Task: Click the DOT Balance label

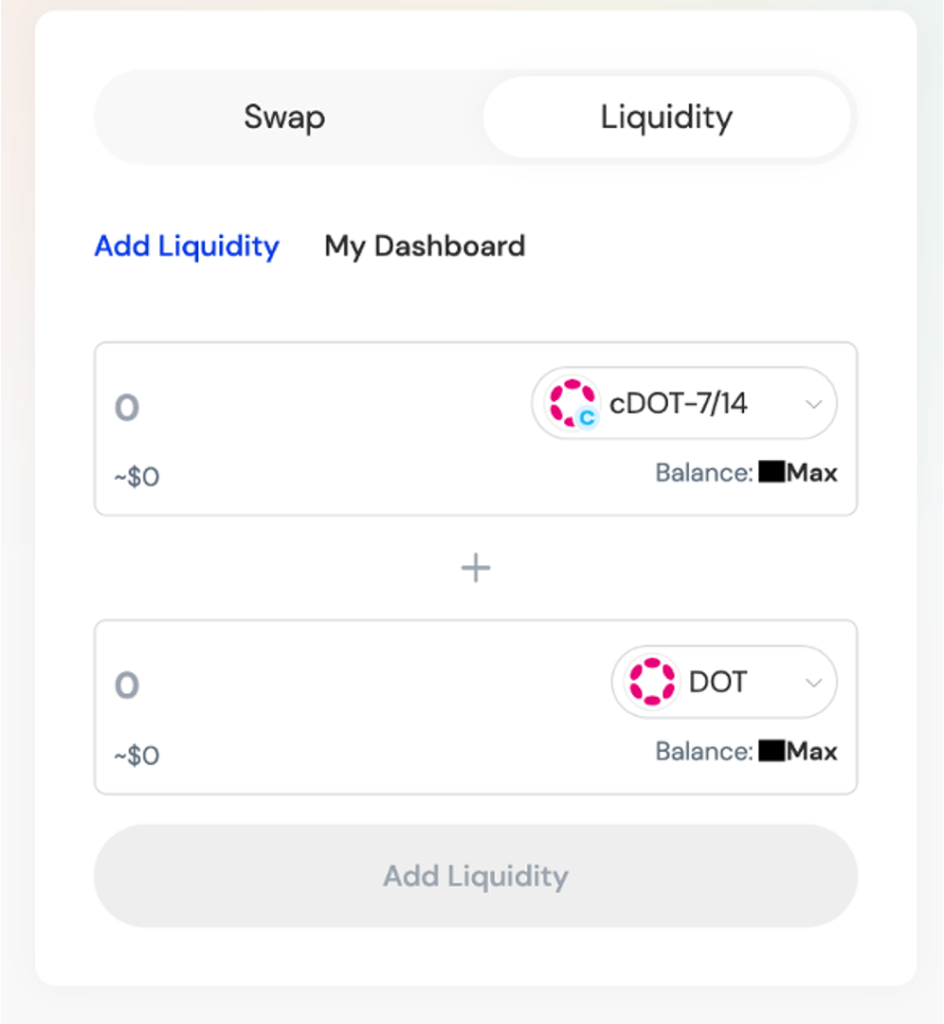Action: (703, 751)
